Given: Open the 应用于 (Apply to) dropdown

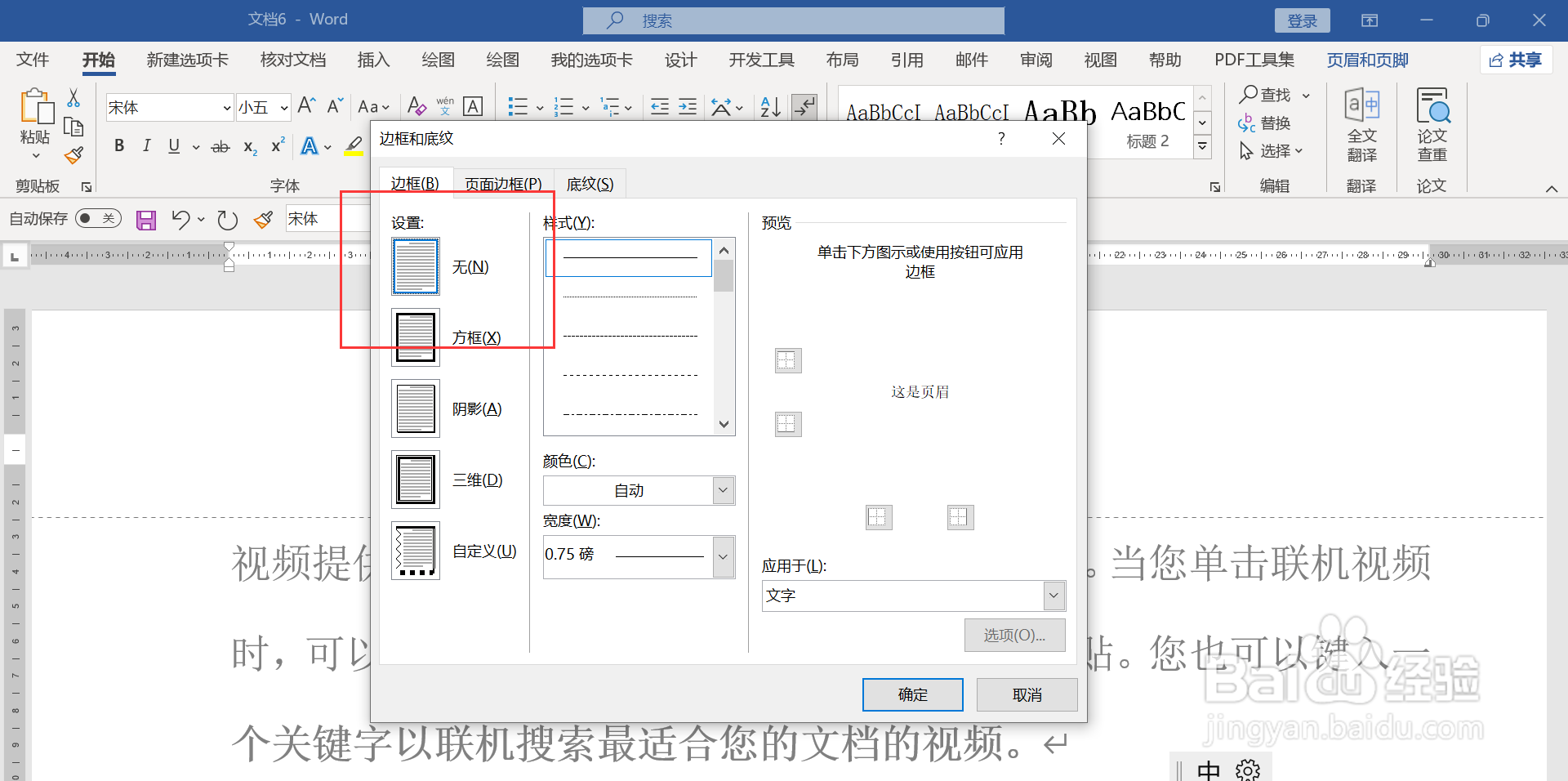Looking at the screenshot, I should (x=1054, y=596).
